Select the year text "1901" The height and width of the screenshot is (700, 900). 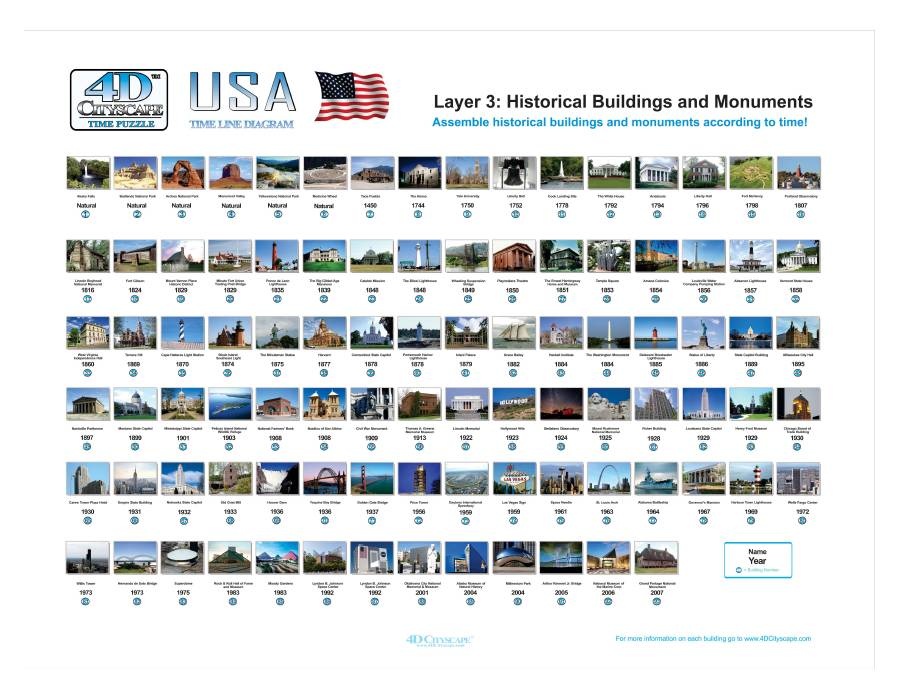click(x=183, y=438)
